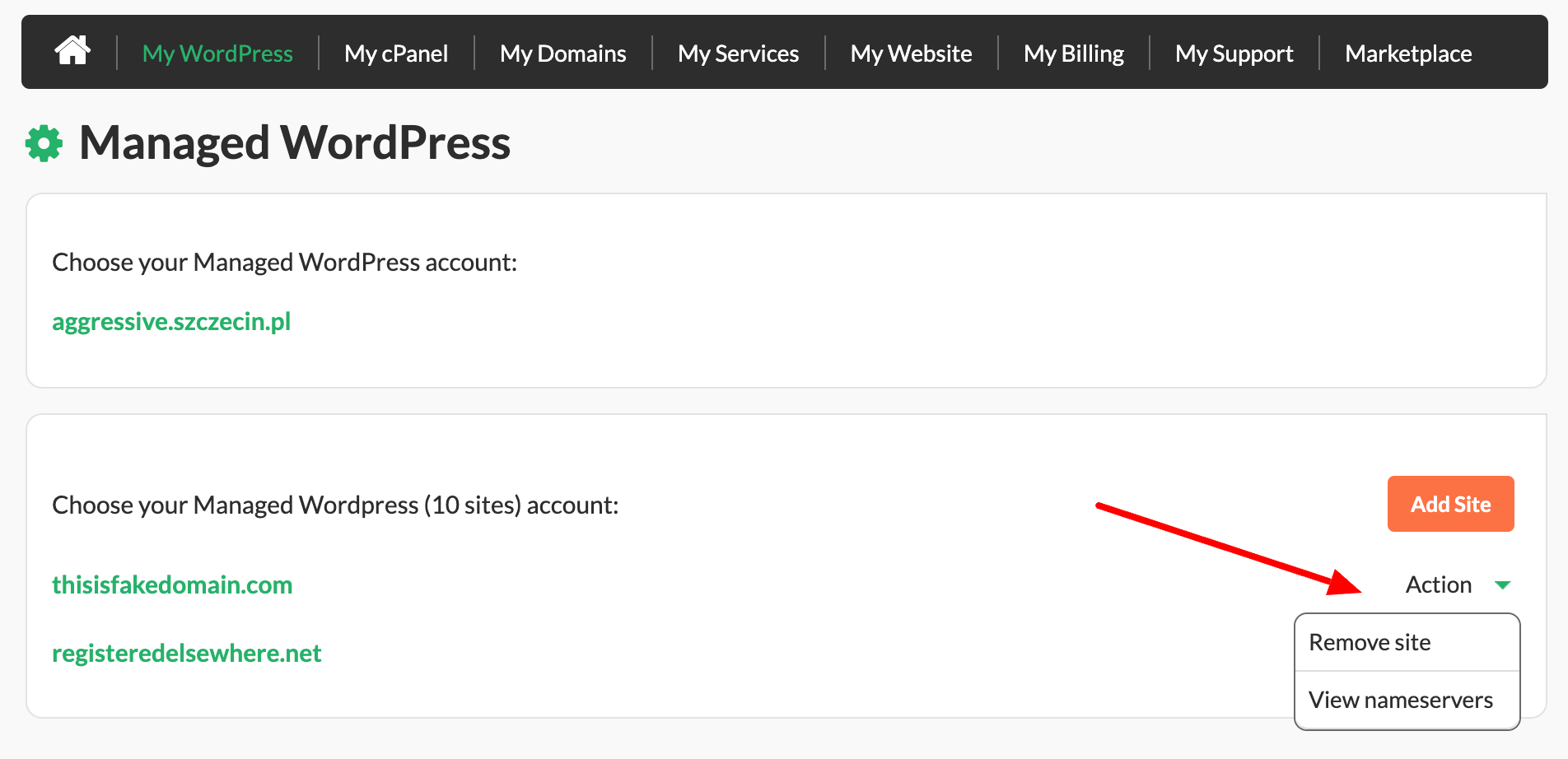The height and width of the screenshot is (759, 1568).
Task: Select the thisisfakedomain.com site
Action: [172, 584]
